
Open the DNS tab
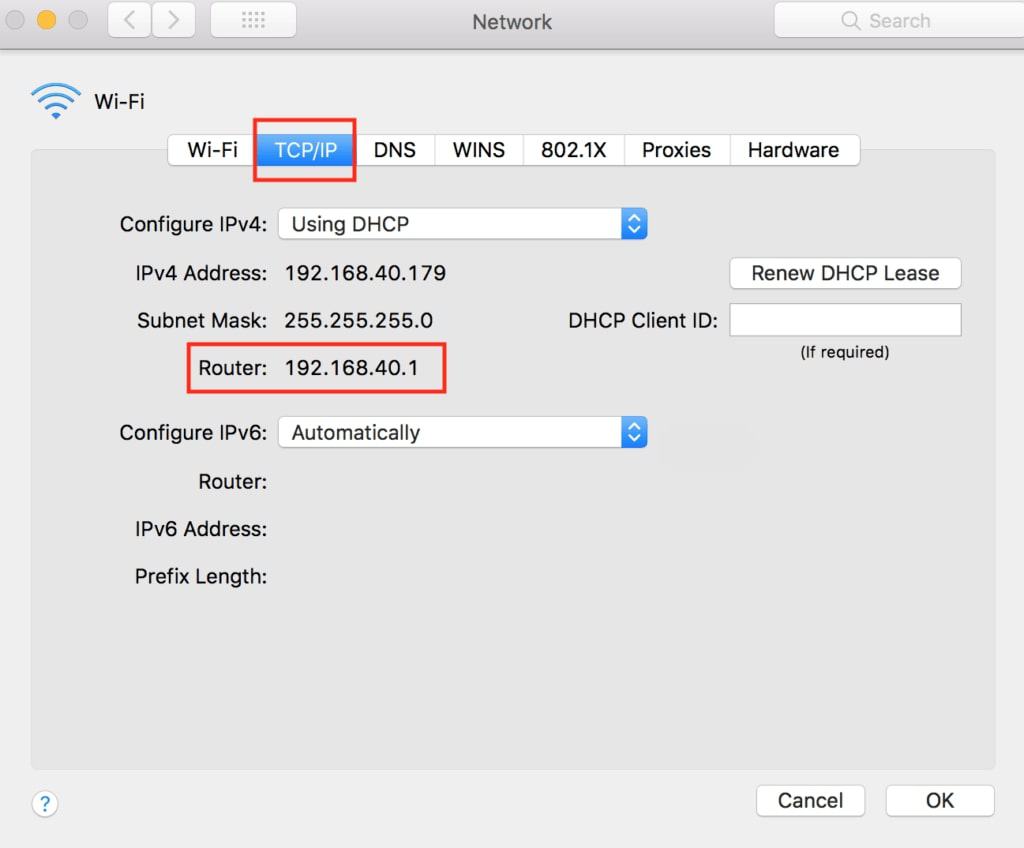(x=394, y=150)
